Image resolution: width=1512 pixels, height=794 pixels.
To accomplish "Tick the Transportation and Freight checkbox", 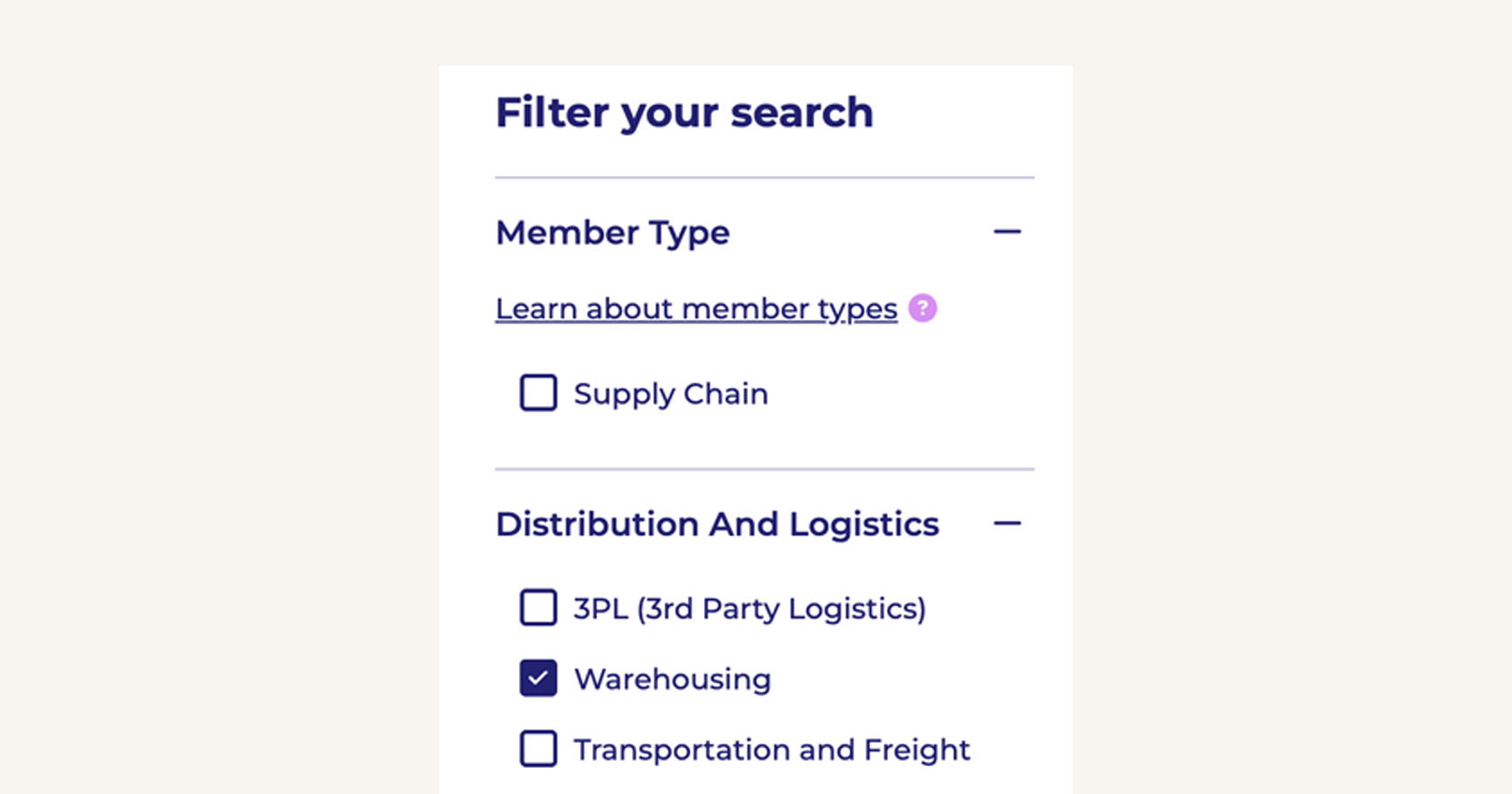I will 539,748.
